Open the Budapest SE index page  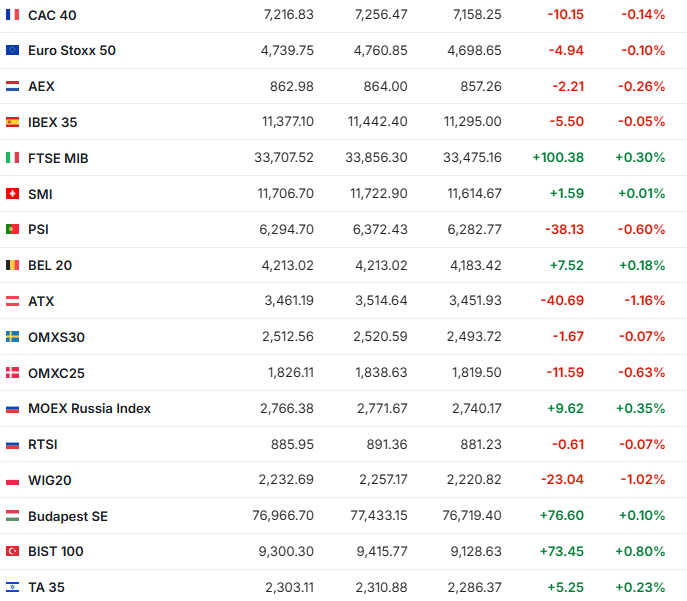(68, 516)
